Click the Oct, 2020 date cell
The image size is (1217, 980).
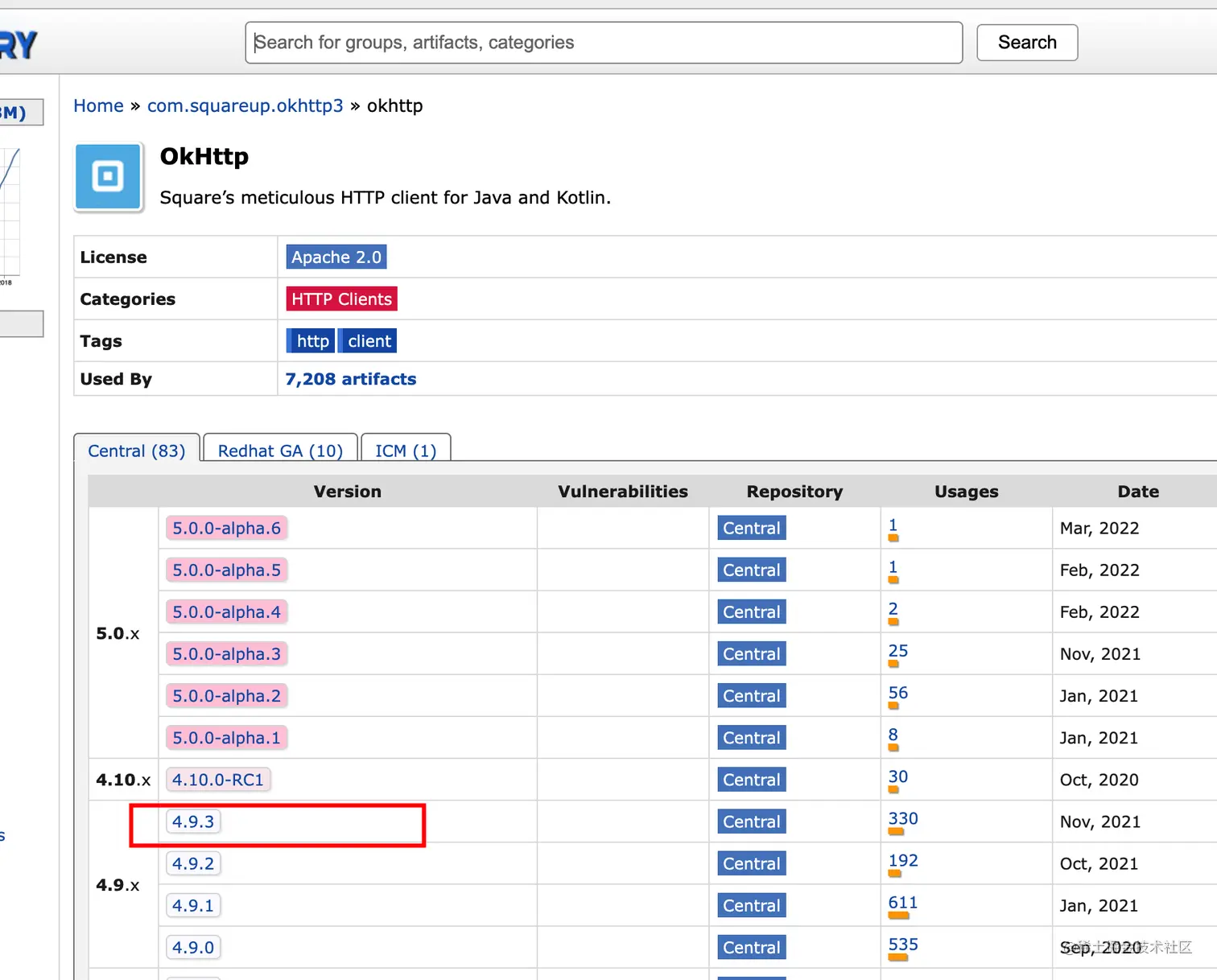pos(1099,780)
